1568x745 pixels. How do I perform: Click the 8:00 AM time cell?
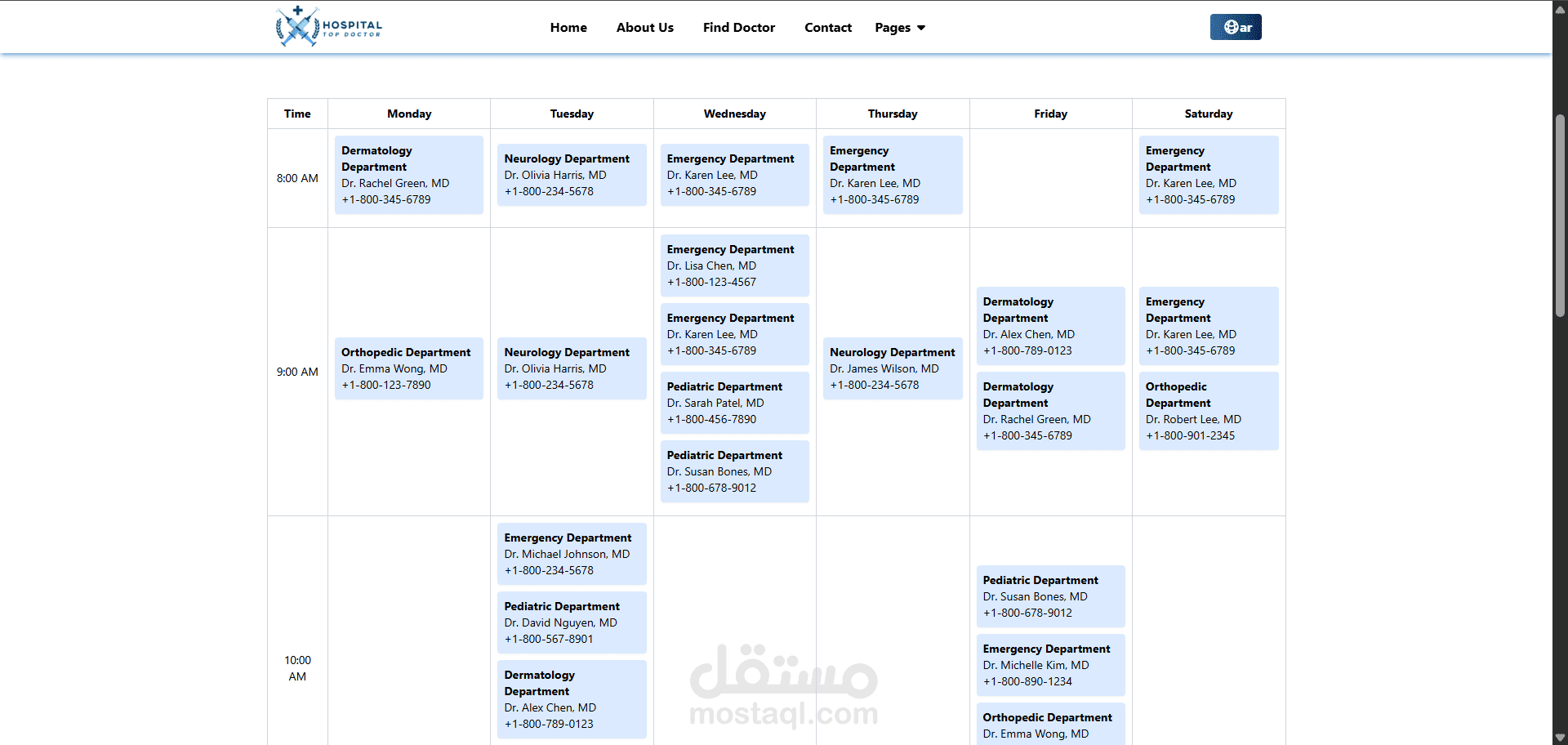[297, 178]
